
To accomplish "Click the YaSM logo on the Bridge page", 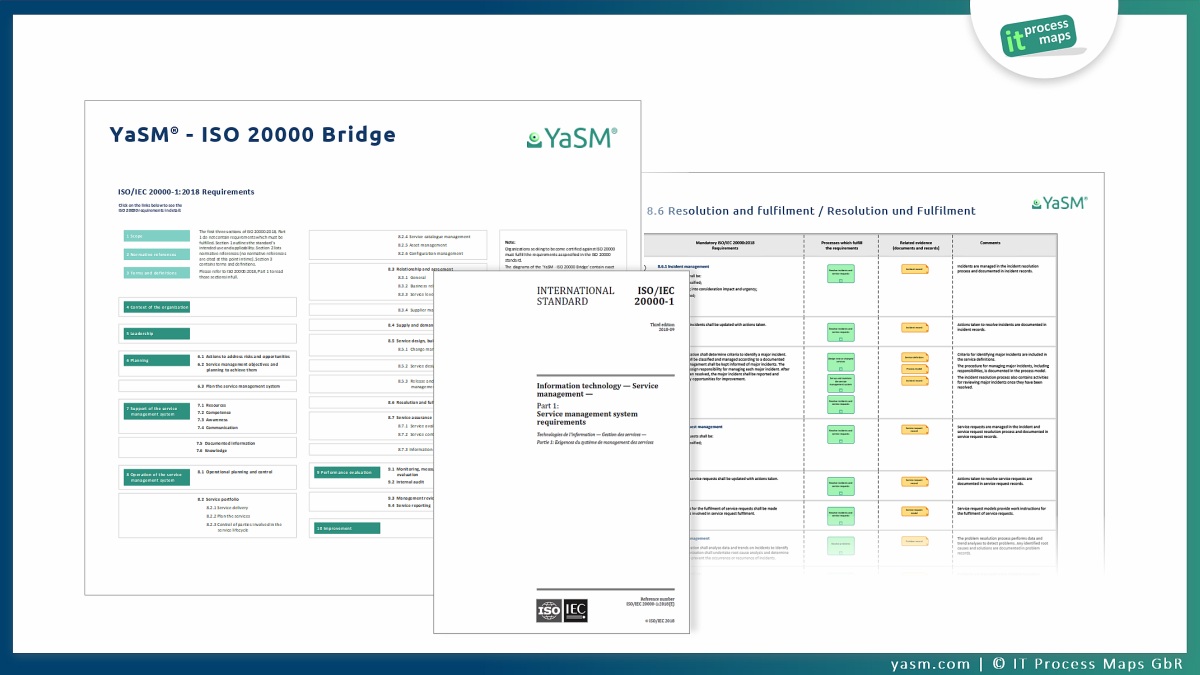I will (572, 137).
